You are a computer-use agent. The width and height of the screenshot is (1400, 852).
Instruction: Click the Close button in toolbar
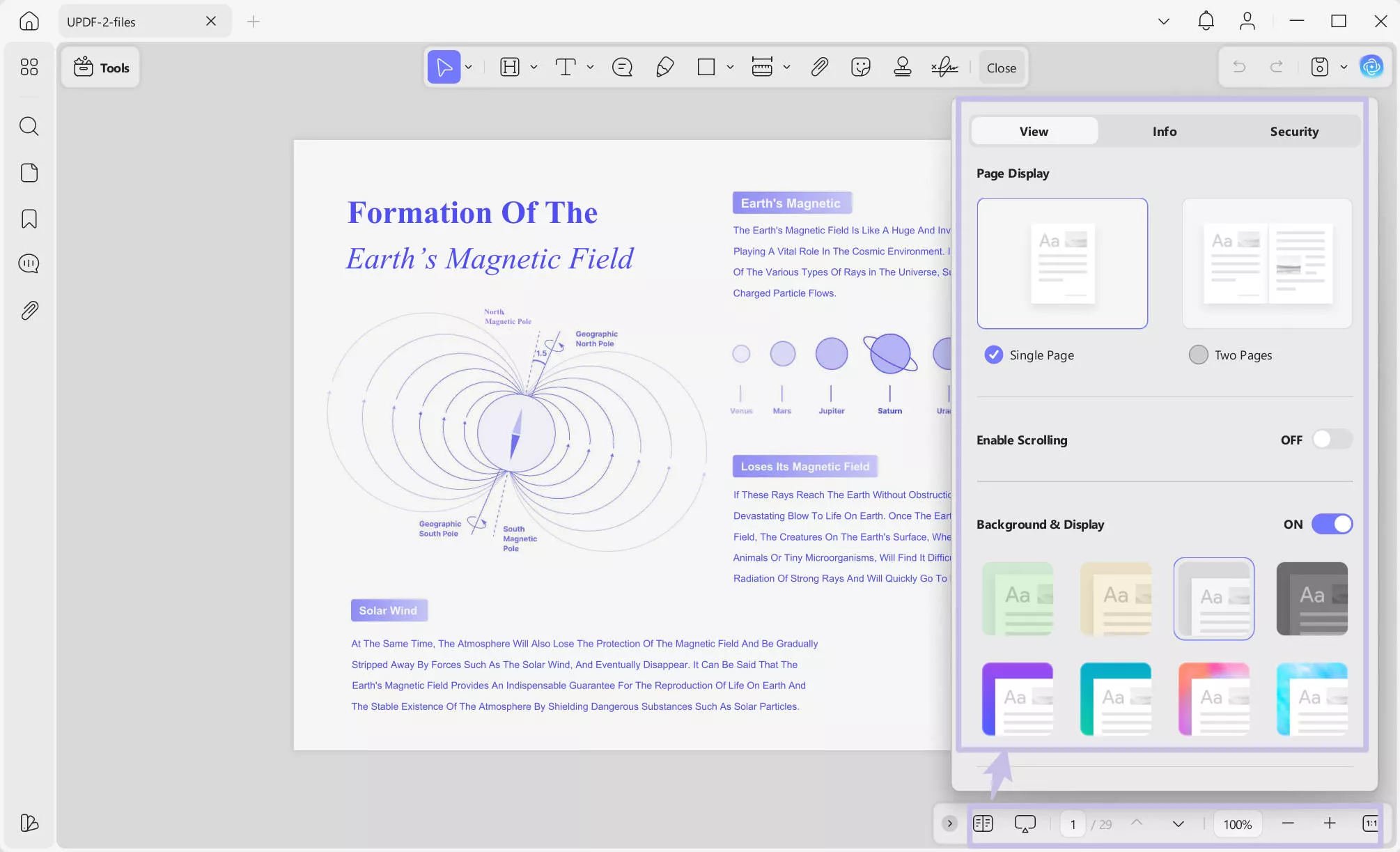(1001, 68)
